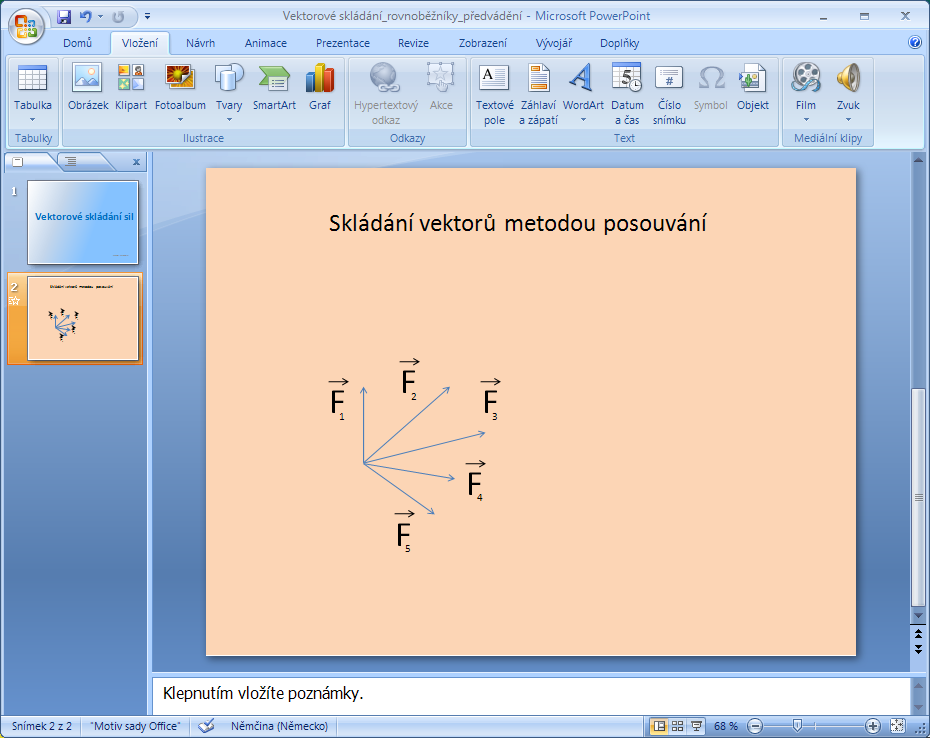Expand the Film dropdown arrow
The image size is (930, 738).
pyautogui.click(x=805, y=120)
